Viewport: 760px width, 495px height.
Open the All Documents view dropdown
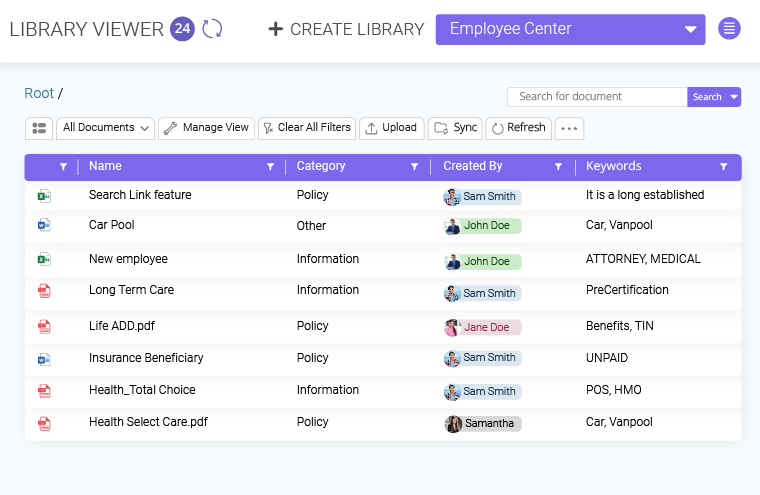point(105,128)
